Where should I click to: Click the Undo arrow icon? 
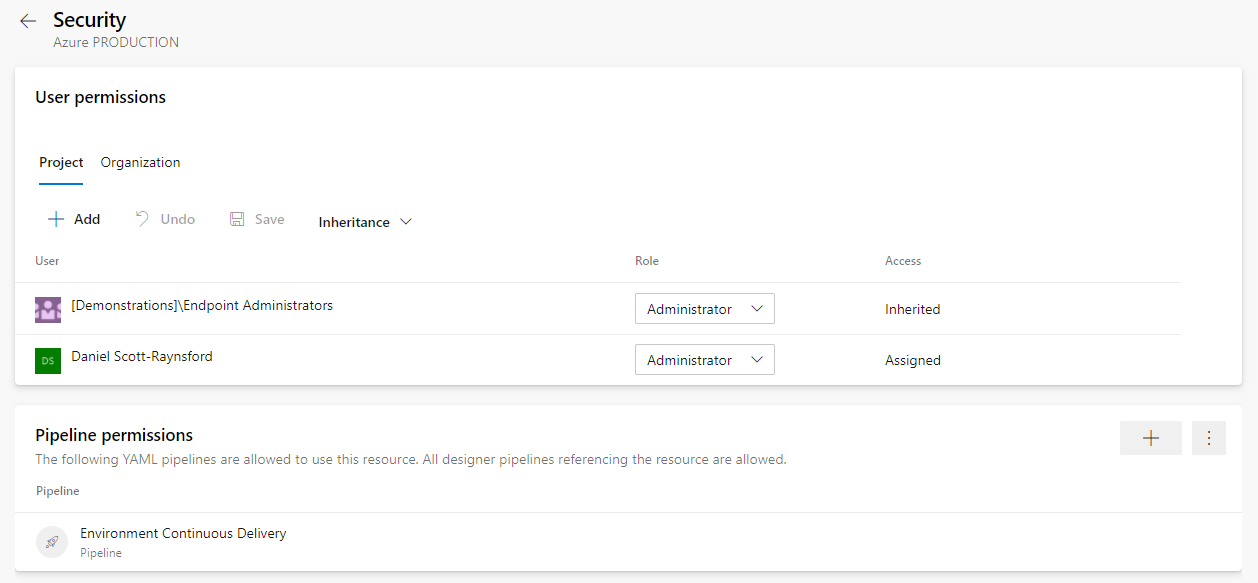click(x=142, y=219)
